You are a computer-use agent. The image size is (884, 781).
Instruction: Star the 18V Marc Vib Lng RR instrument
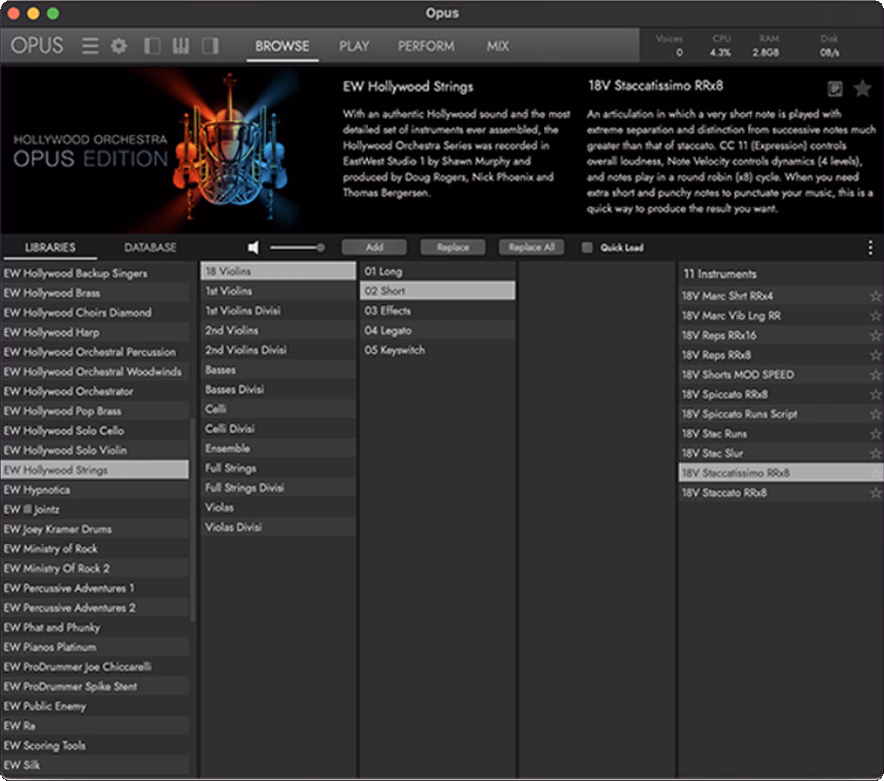pyautogui.click(x=875, y=316)
